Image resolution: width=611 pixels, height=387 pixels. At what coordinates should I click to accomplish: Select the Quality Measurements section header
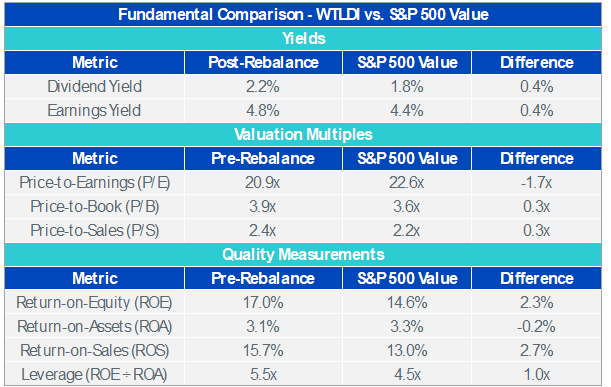(x=303, y=254)
